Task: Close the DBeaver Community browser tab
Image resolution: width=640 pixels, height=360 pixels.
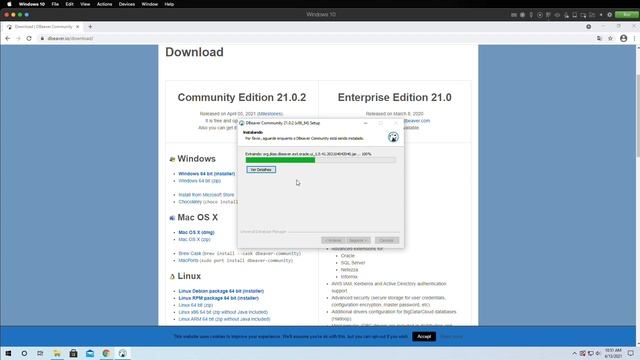Action: coord(78,27)
